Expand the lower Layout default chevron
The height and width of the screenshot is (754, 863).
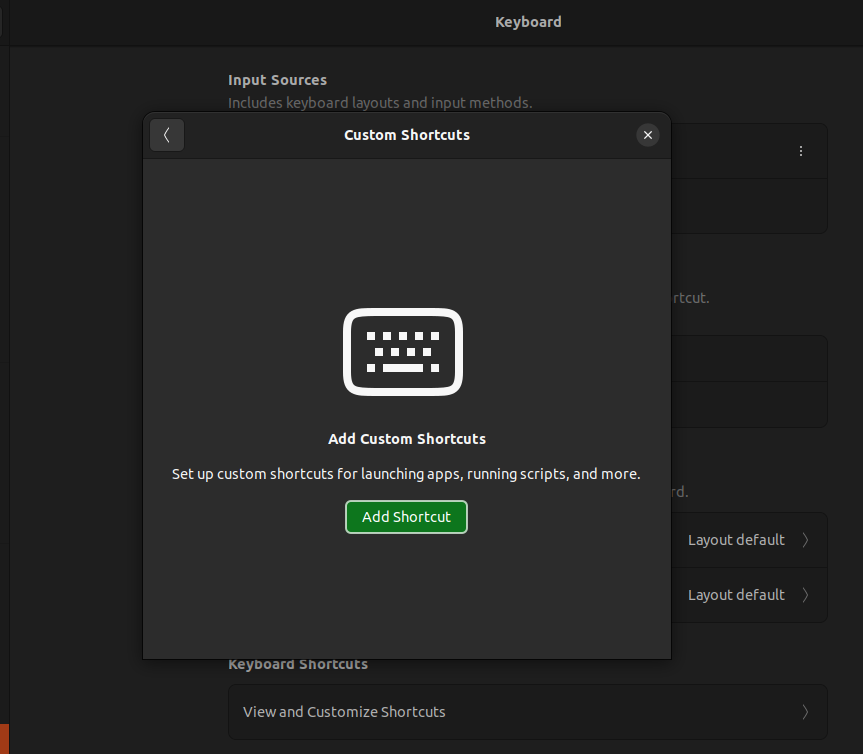806,595
